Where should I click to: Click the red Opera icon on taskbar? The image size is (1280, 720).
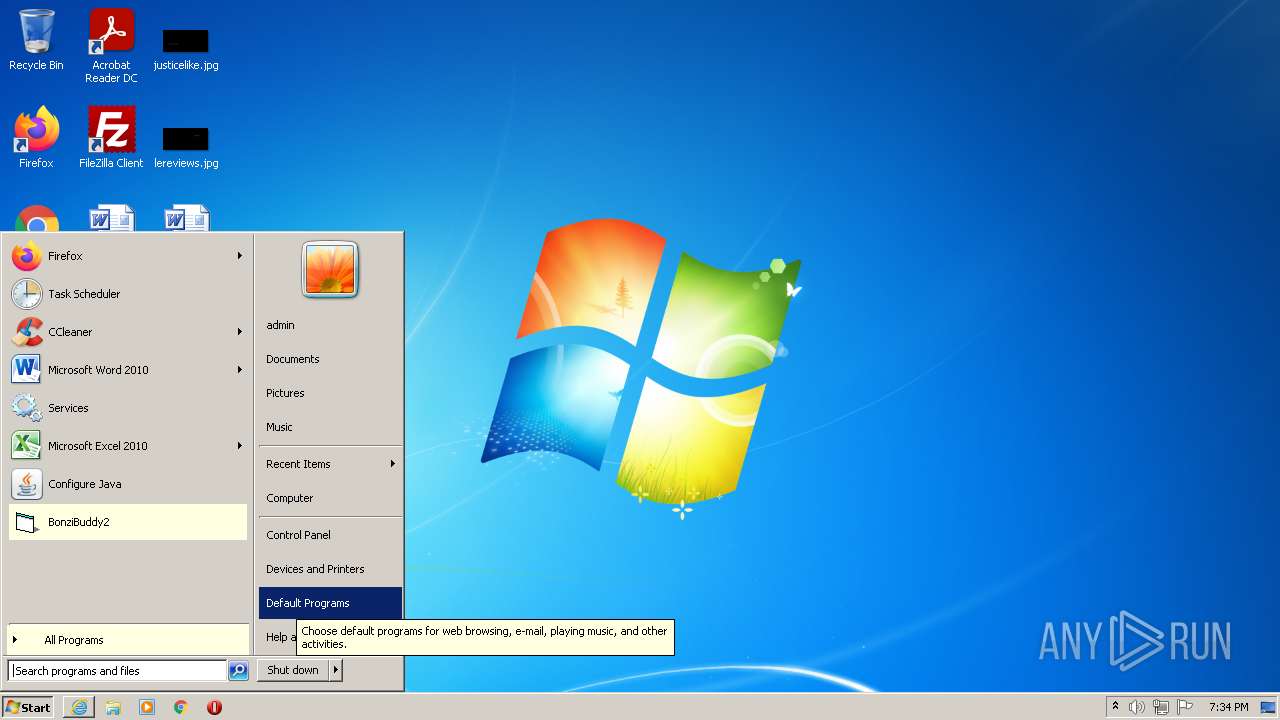[214, 707]
